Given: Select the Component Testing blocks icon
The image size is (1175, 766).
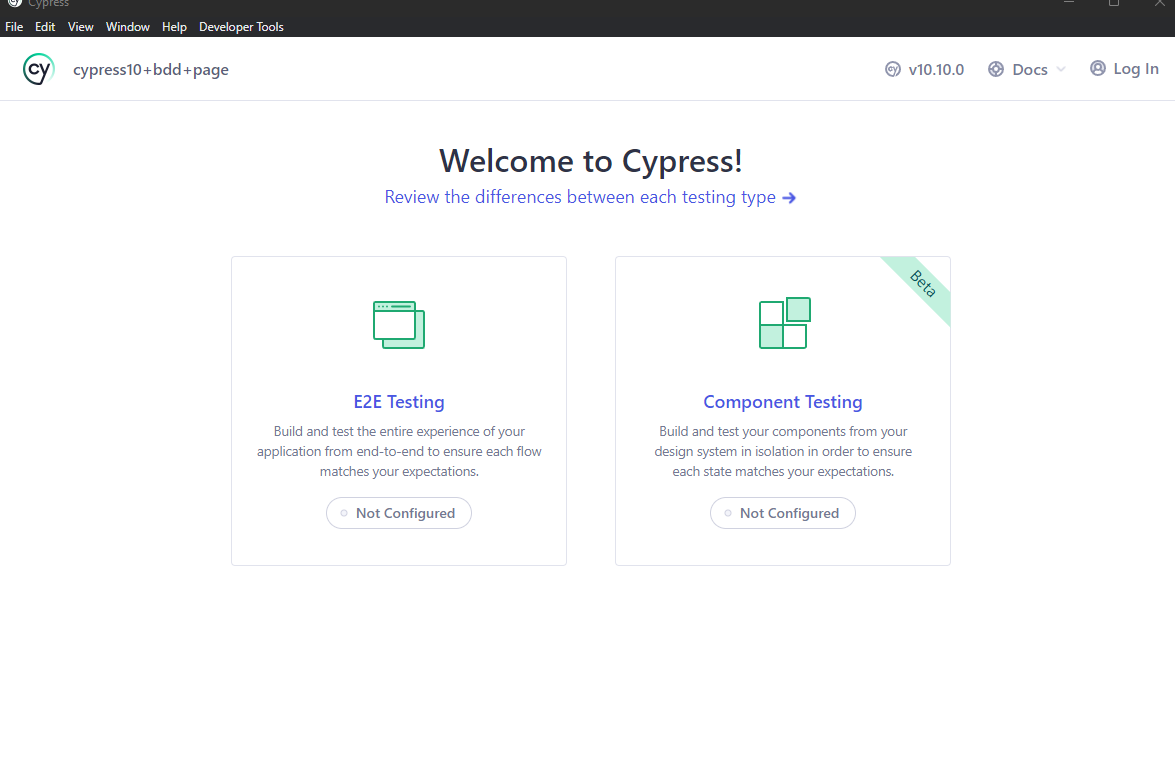Looking at the screenshot, I should coord(783,323).
